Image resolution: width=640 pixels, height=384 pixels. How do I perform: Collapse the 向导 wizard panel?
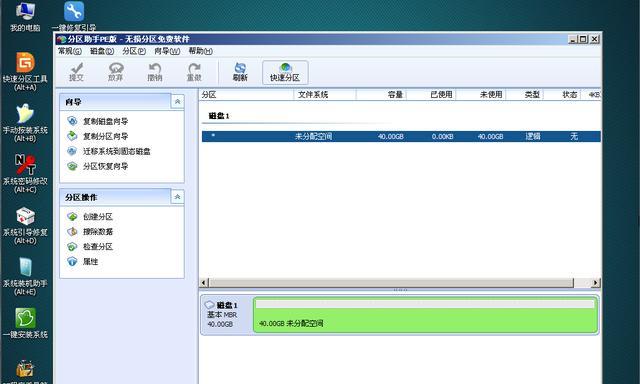point(178,102)
